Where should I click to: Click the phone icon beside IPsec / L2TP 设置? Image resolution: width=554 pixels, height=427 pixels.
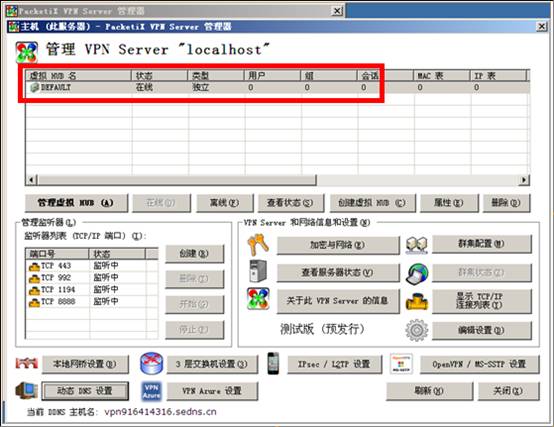pyautogui.click(x=273, y=363)
